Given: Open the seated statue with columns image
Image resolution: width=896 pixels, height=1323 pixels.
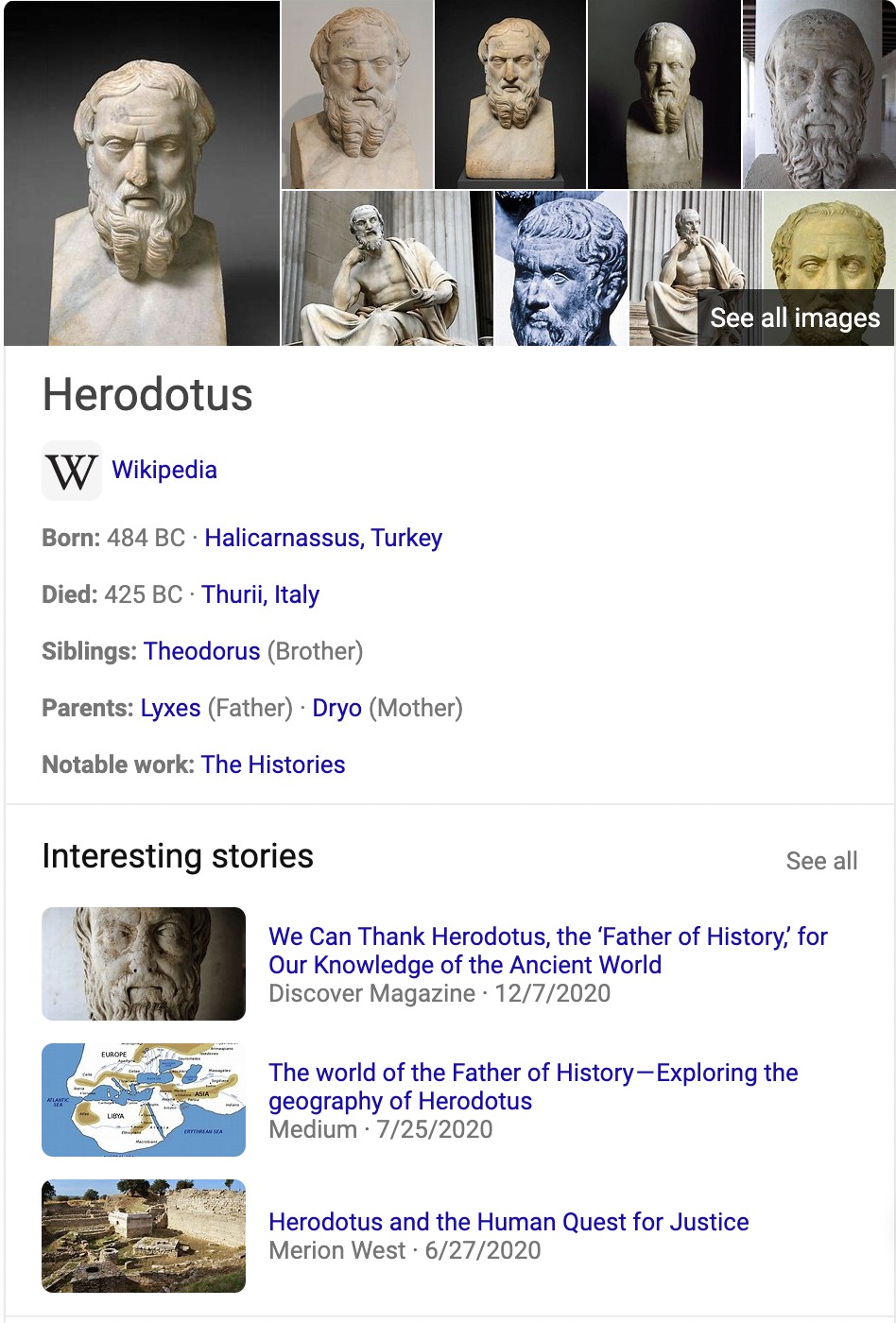Looking at the screenshot, I should (x=388, y=268).
